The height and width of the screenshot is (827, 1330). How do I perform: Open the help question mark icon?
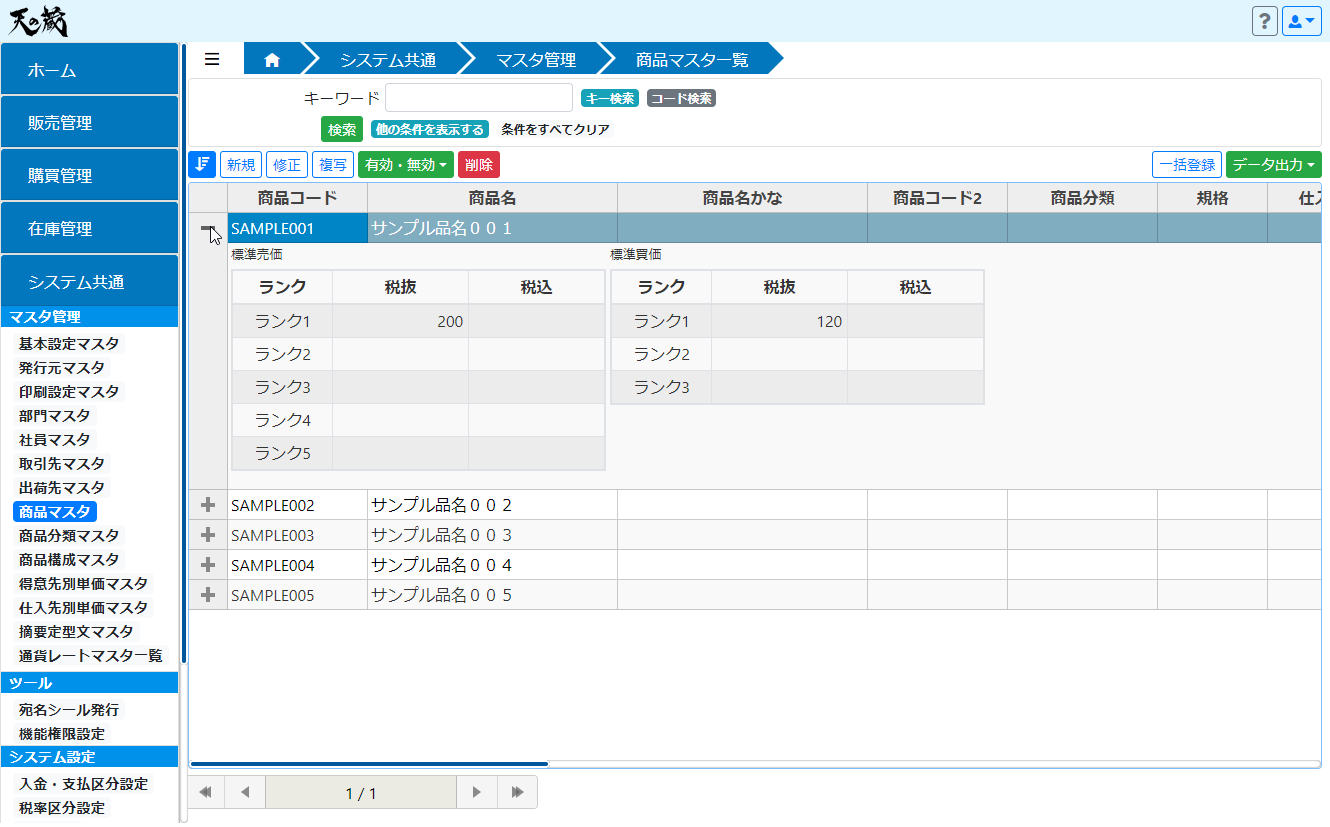[x=1264, y=21]
